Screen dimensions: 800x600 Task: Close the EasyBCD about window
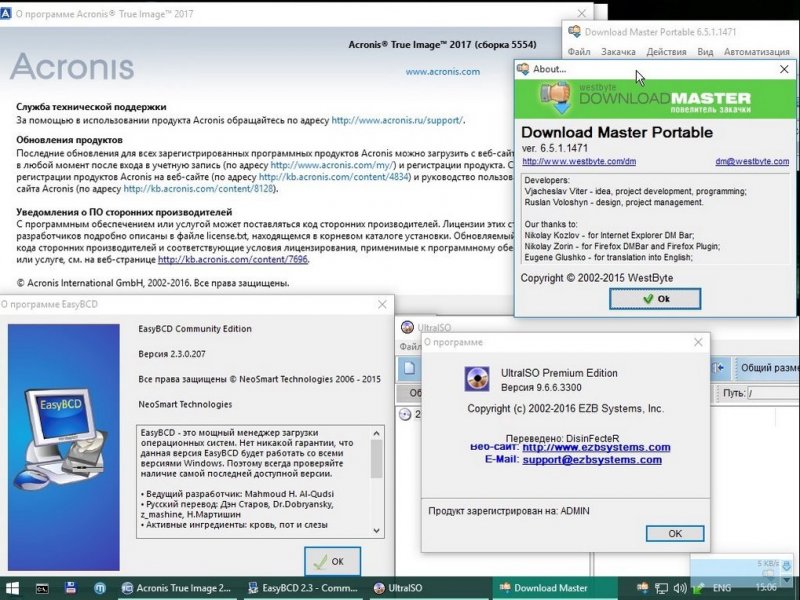point(382,304)
